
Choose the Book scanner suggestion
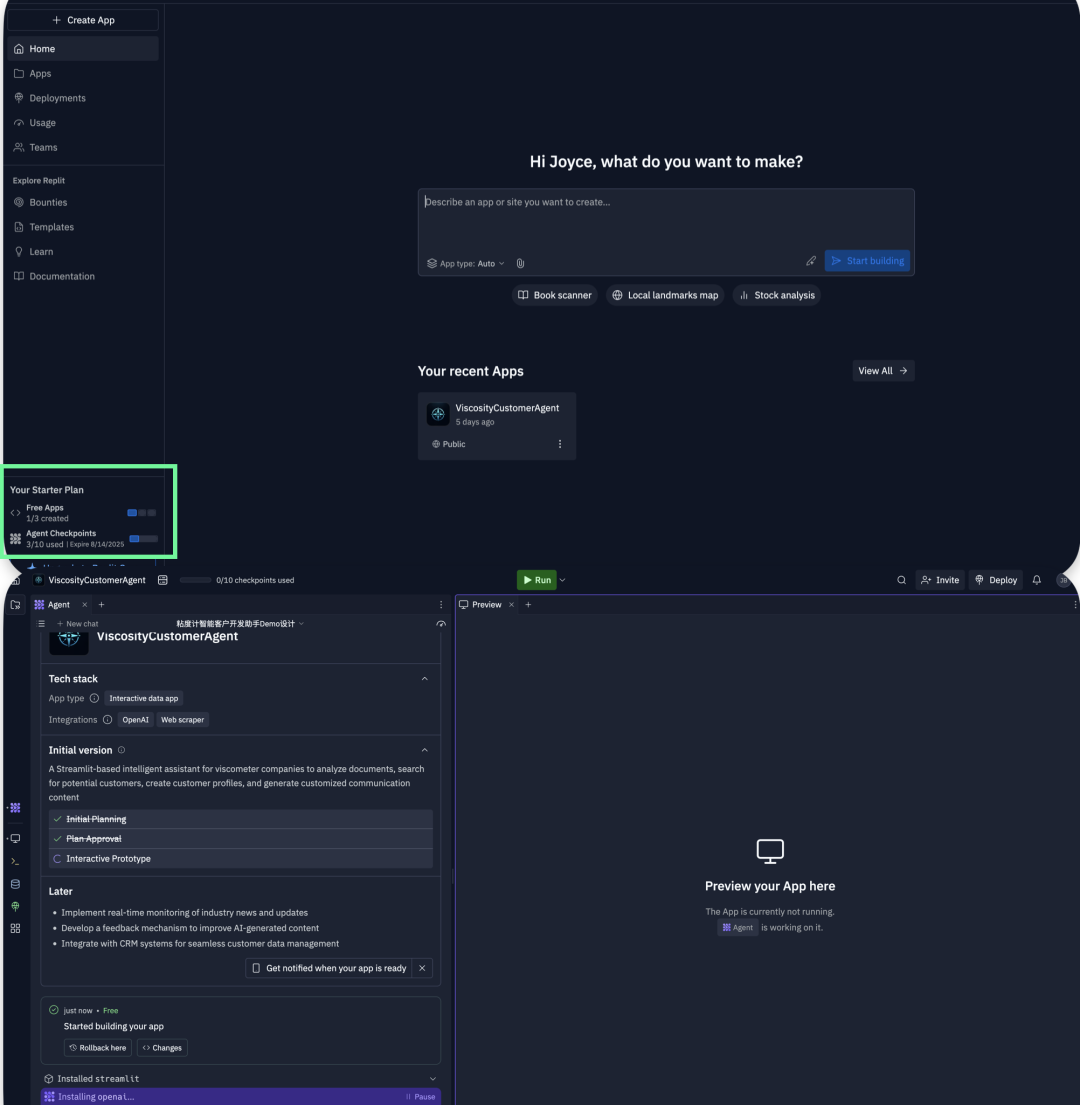pyautogui.click(x=554, y=295)
